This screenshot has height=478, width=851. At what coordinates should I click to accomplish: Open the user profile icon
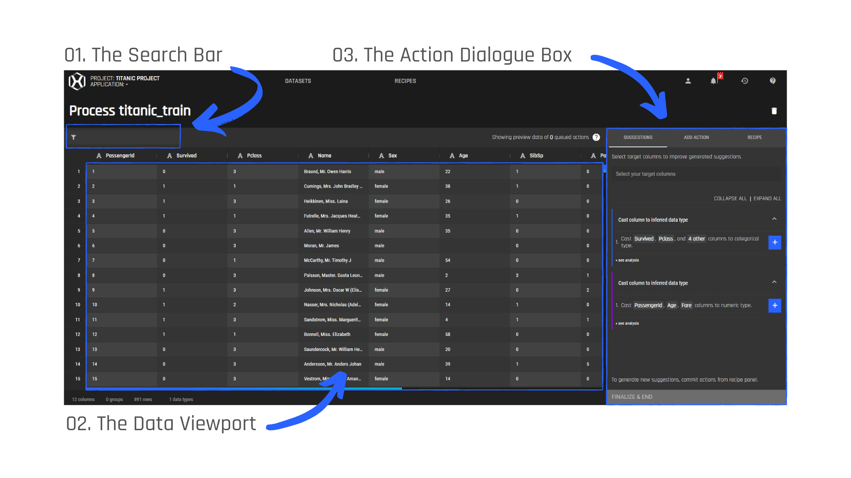[x=688, y=81]
